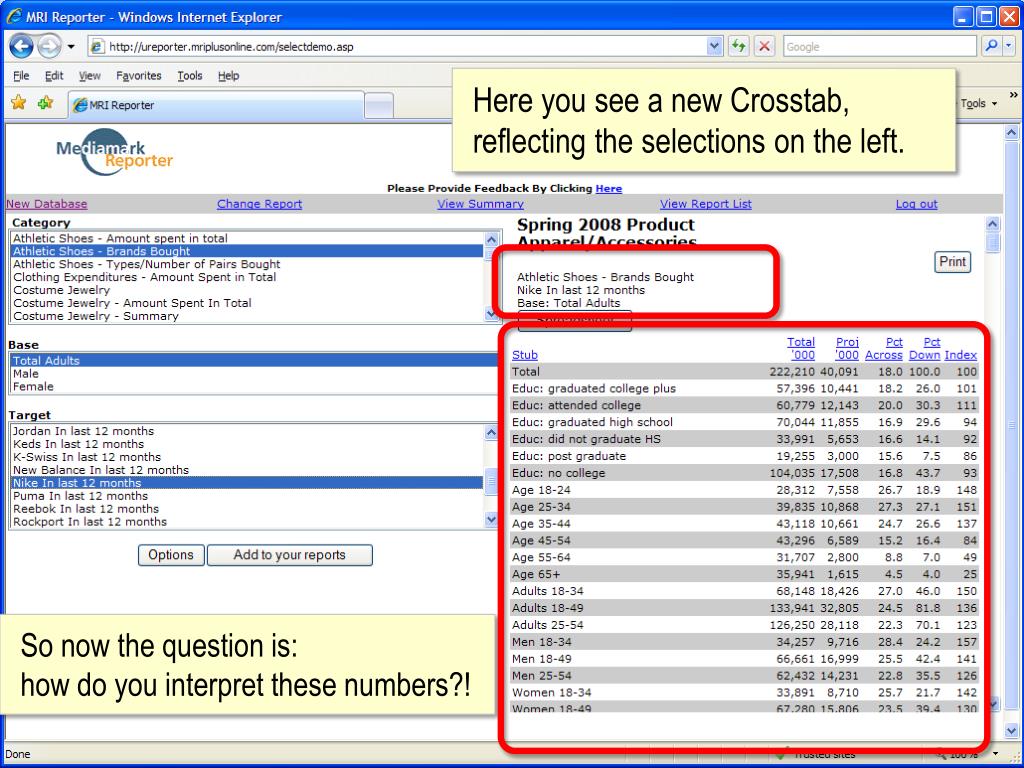The width and height of the screenshot is (1024, 768).
Task: Open the Favorites menu
Action: [x=138, y=76]
